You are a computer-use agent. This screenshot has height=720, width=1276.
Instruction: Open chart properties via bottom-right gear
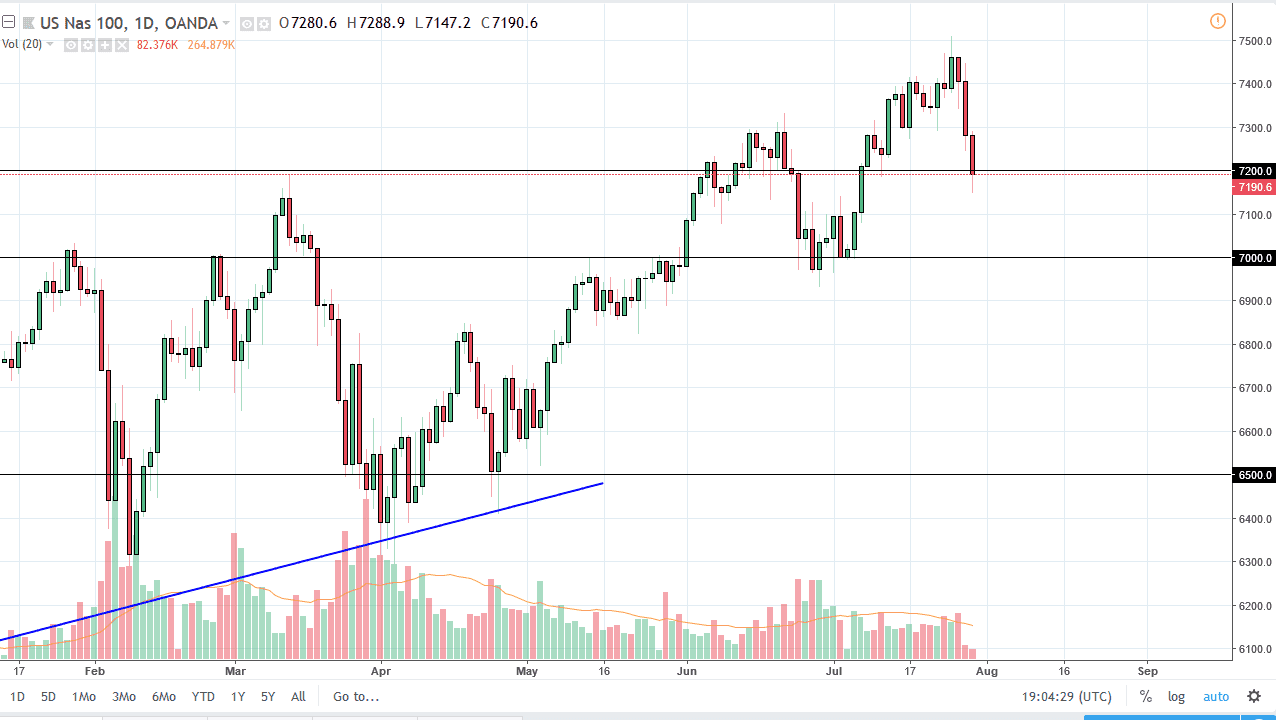(x=1253, y=696)
